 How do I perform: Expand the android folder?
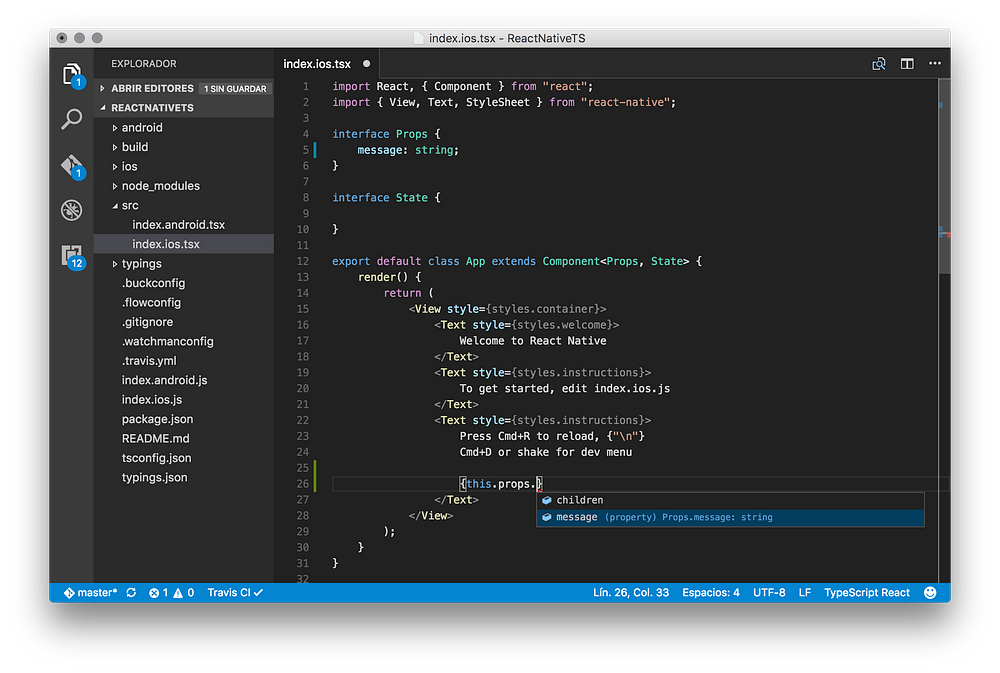(184, 128)
